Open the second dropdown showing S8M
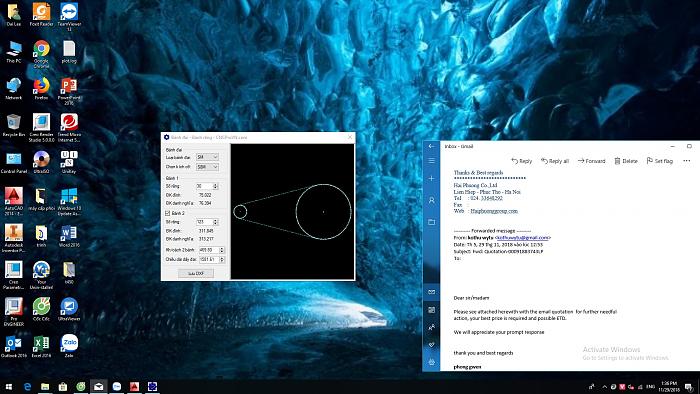The image size is (700, 394). [x=207, y=167]
